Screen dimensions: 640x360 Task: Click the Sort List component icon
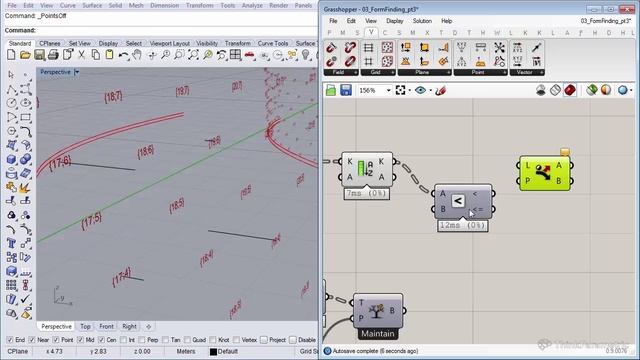point(365,169)
